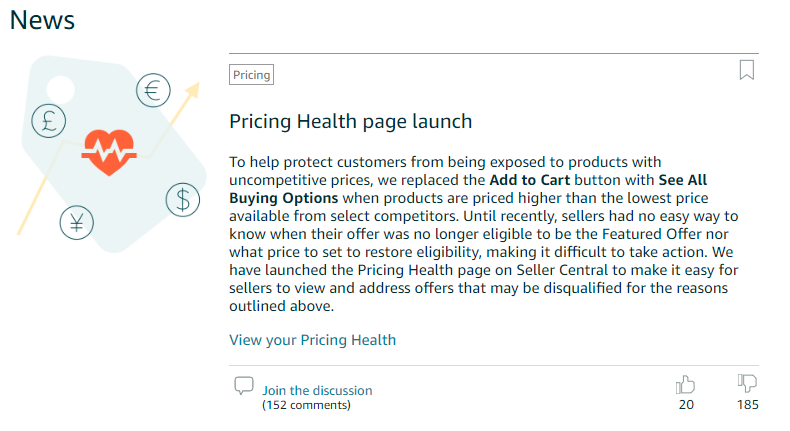
Task: Click the like count of 20
Action: (686, 405)
